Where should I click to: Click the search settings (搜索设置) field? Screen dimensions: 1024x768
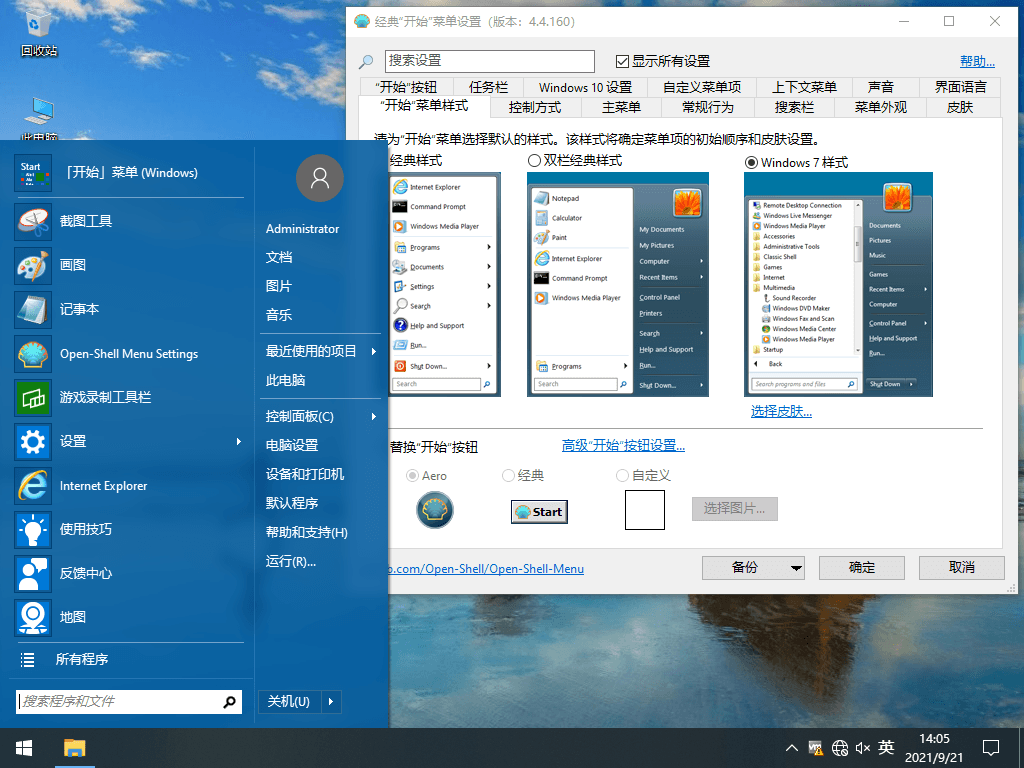(x=490, y=61)
